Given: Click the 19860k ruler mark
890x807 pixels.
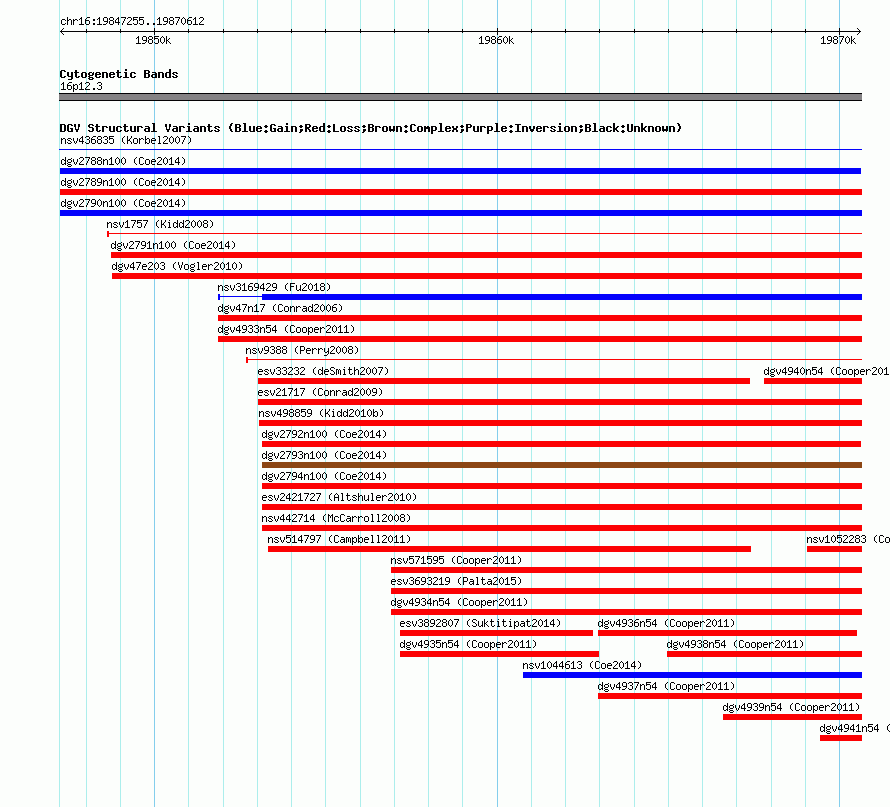Looking at the screenshot, I should (x=496, y=40).
